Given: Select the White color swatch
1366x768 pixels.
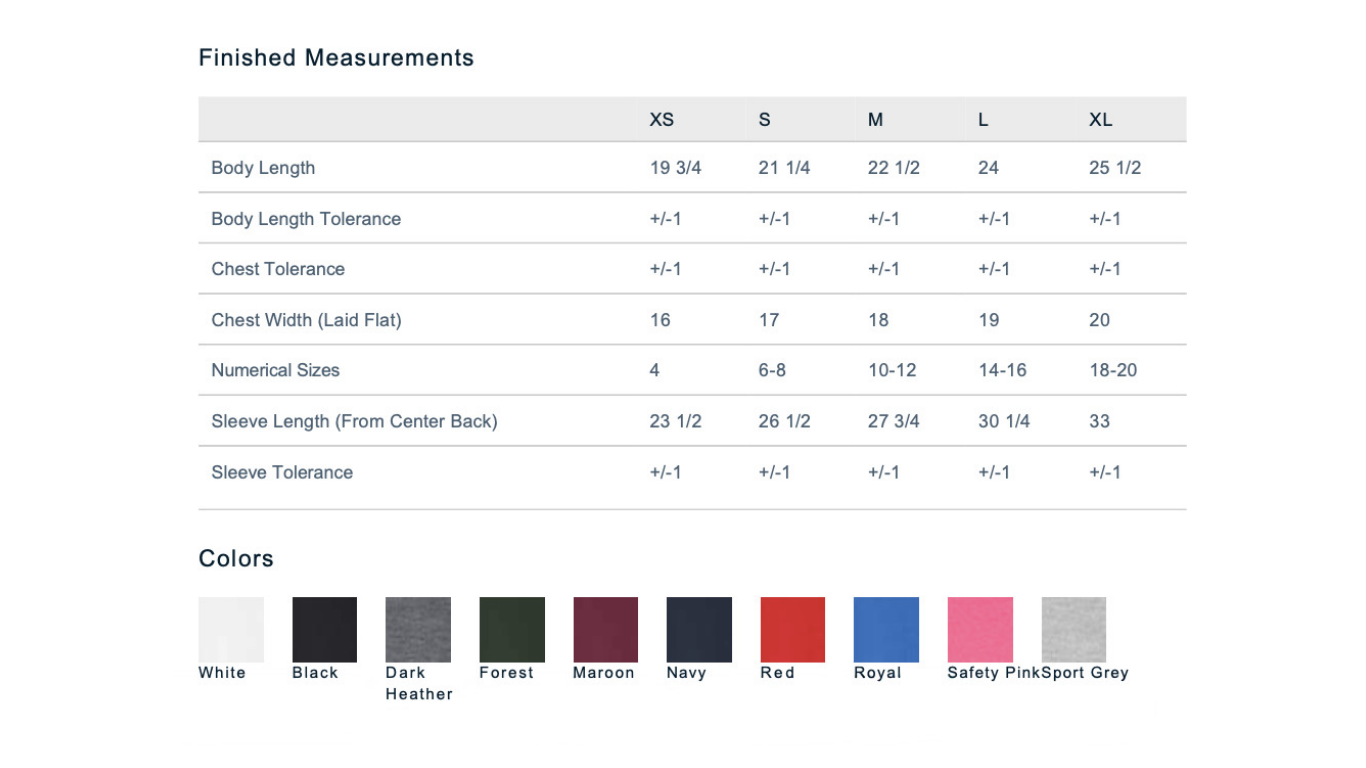Looking at the screenshot, I should click(231, 629).
